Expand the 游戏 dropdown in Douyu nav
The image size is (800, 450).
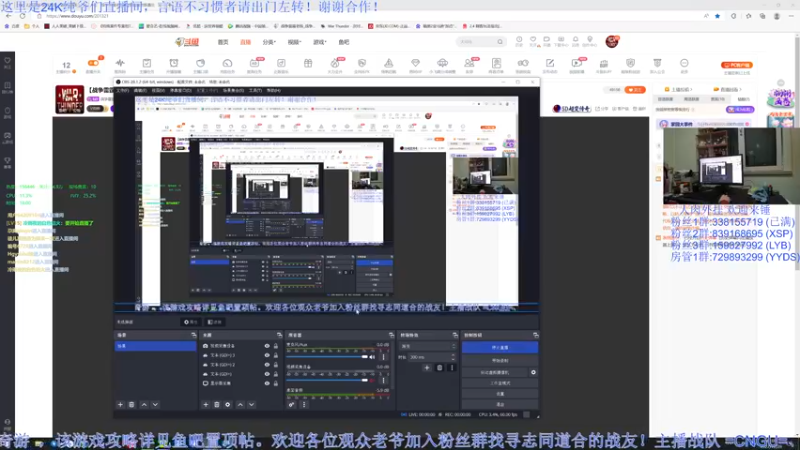click(319, 42)
